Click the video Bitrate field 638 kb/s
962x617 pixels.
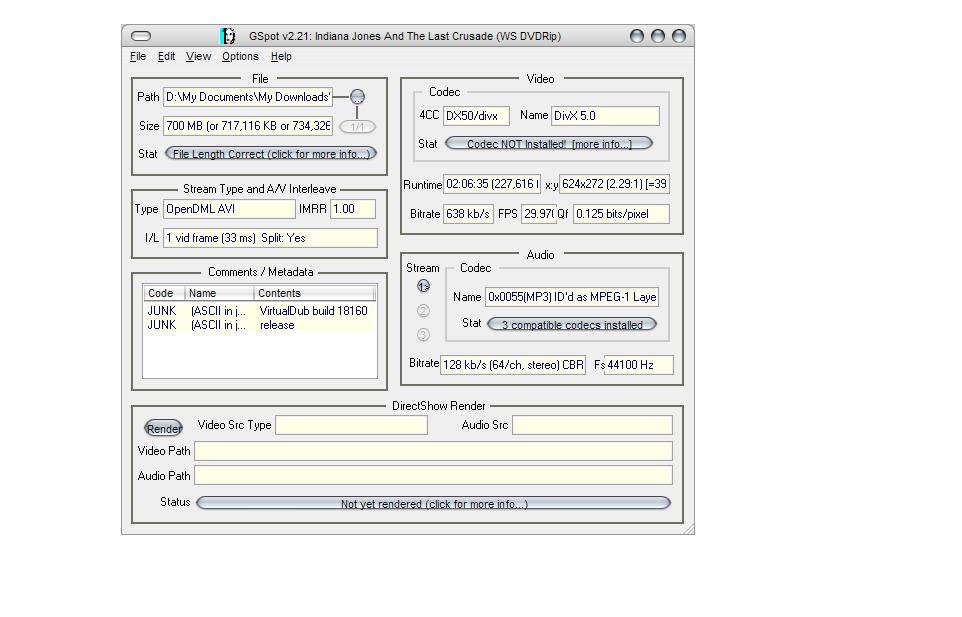click(x=468, y=214)
